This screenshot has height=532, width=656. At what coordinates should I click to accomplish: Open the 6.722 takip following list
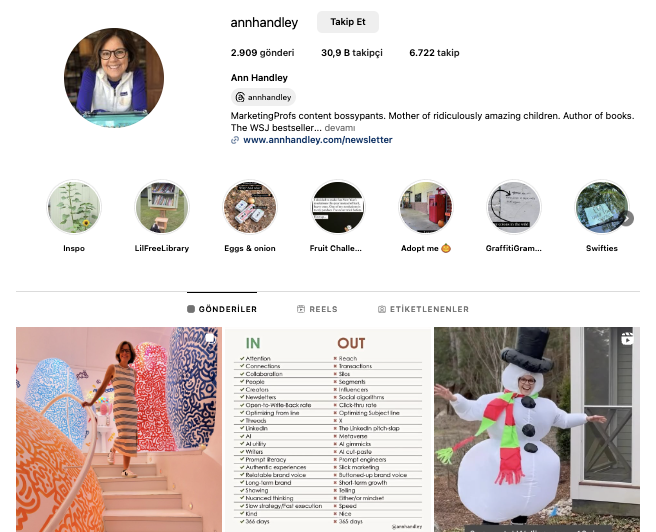tap(434, 53)
